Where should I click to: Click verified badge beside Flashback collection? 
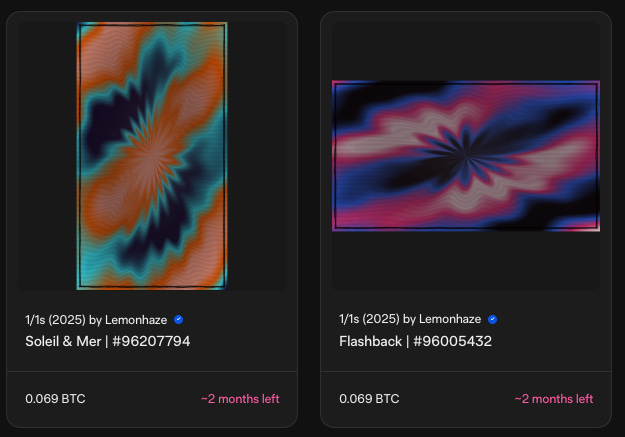click(493, 319)
